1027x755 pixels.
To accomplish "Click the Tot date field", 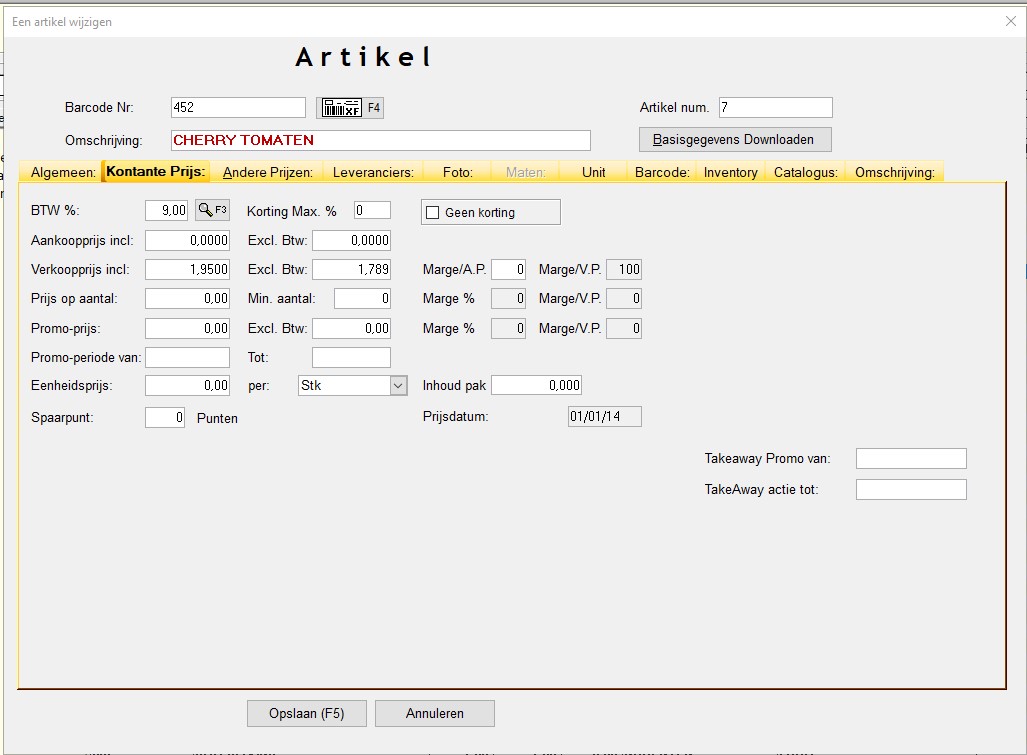I will [x=352, y=358].
